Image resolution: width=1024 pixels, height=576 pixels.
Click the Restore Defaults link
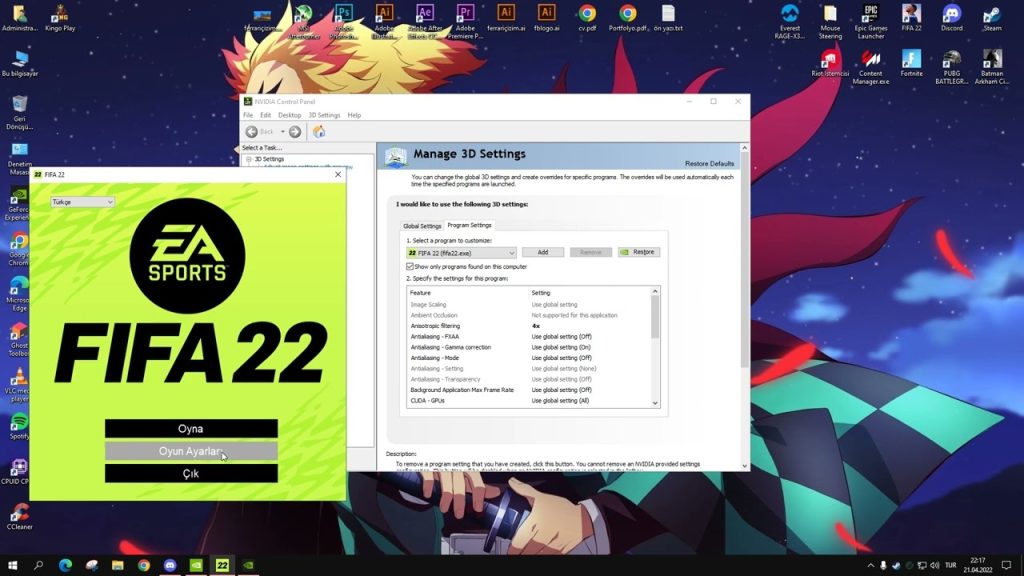tap(709, 163)
